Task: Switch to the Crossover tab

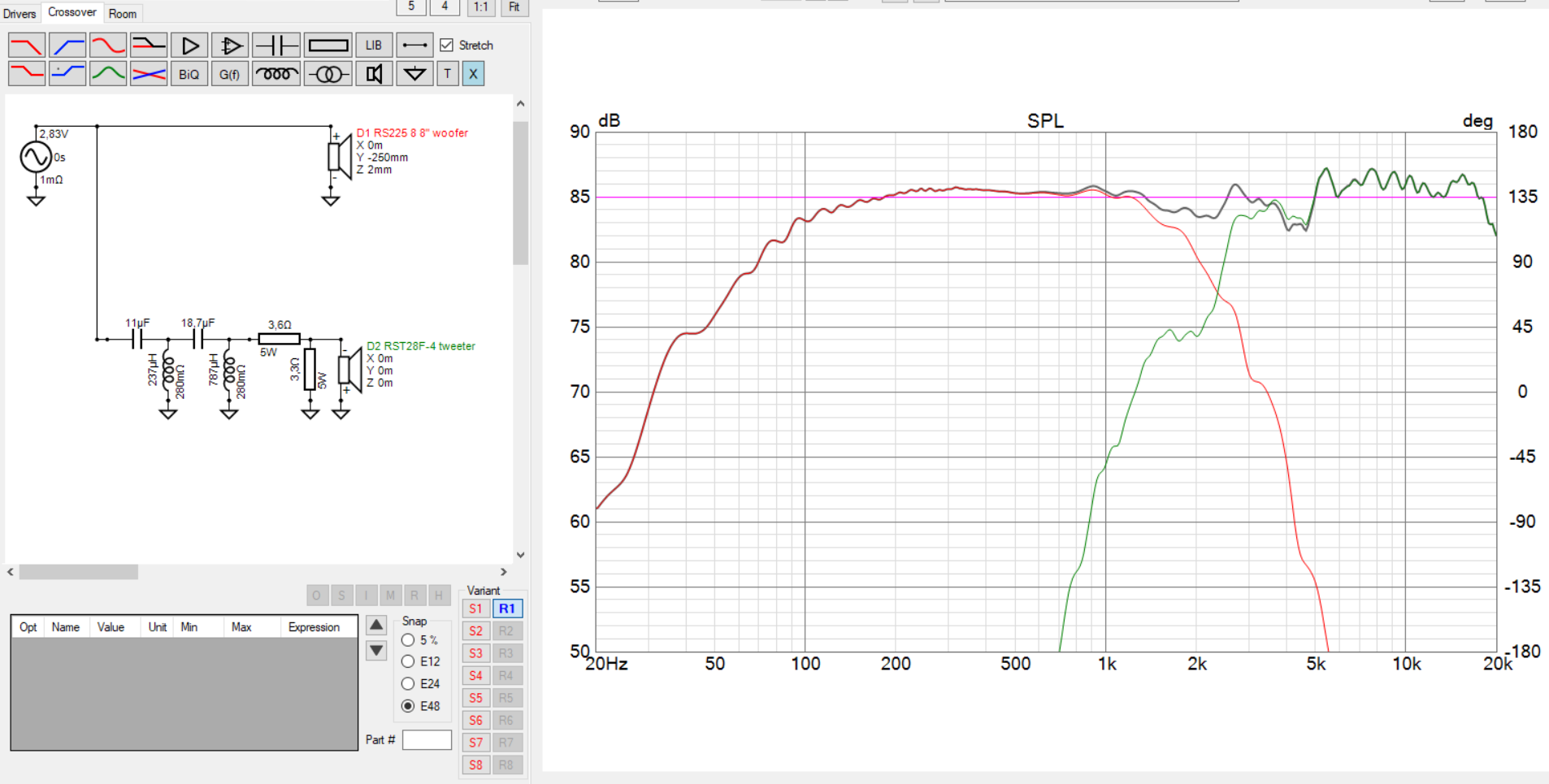Action: pyautogui.click(x=72, y=12)
